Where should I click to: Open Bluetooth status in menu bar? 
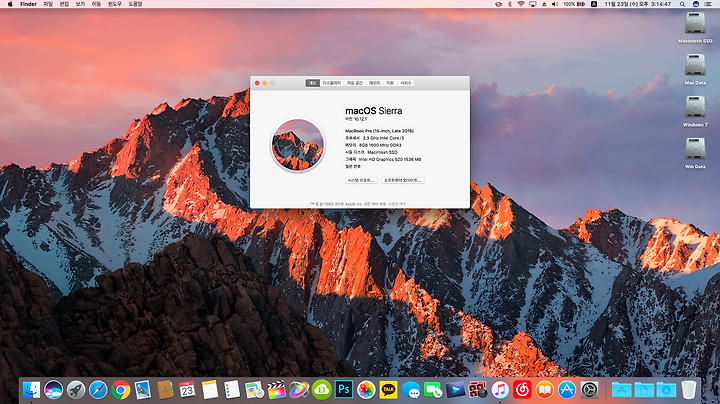coord(510,4)
